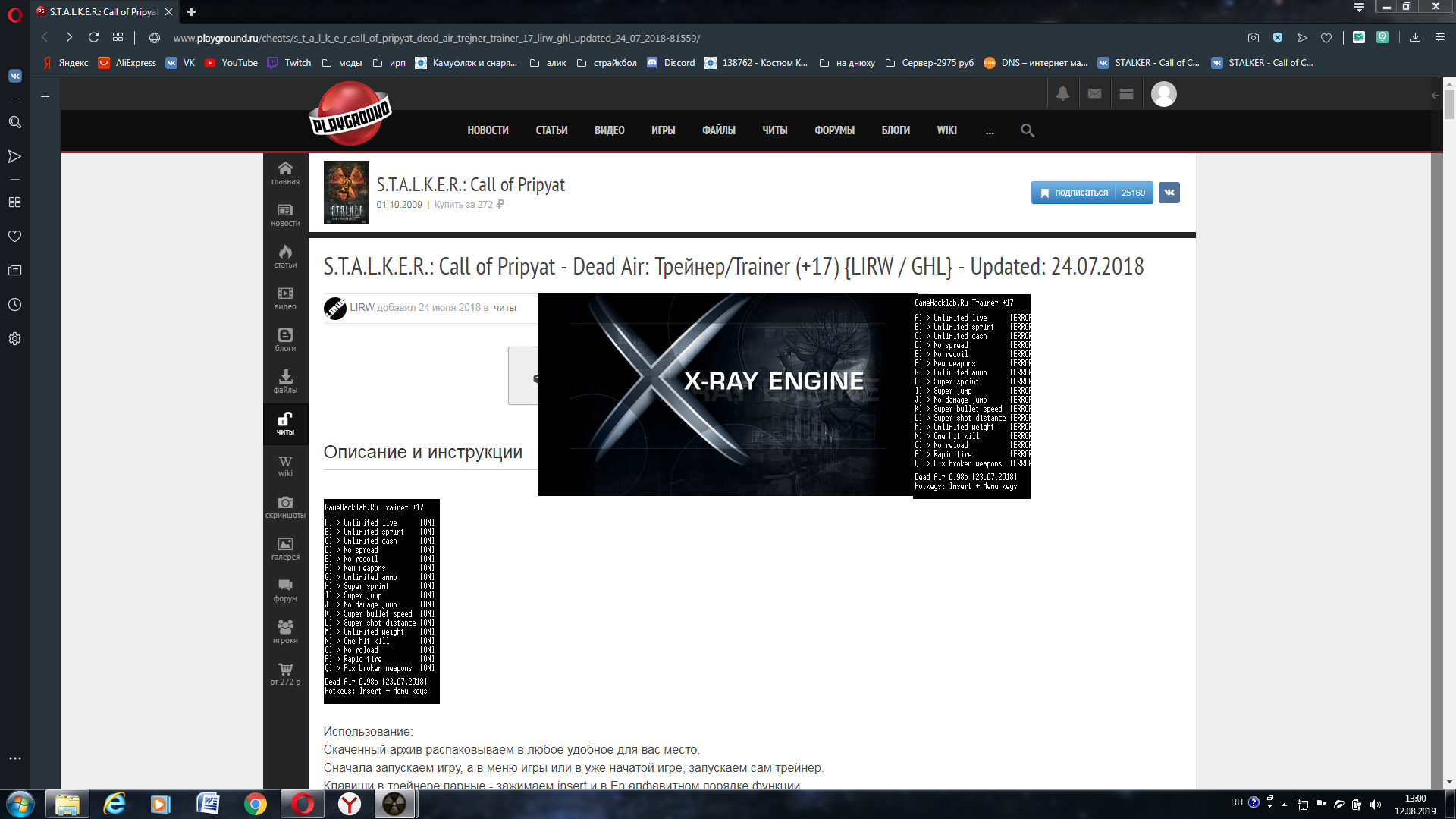
Task: Open the hamburger list icon in header
Action: click(1126, 94)
